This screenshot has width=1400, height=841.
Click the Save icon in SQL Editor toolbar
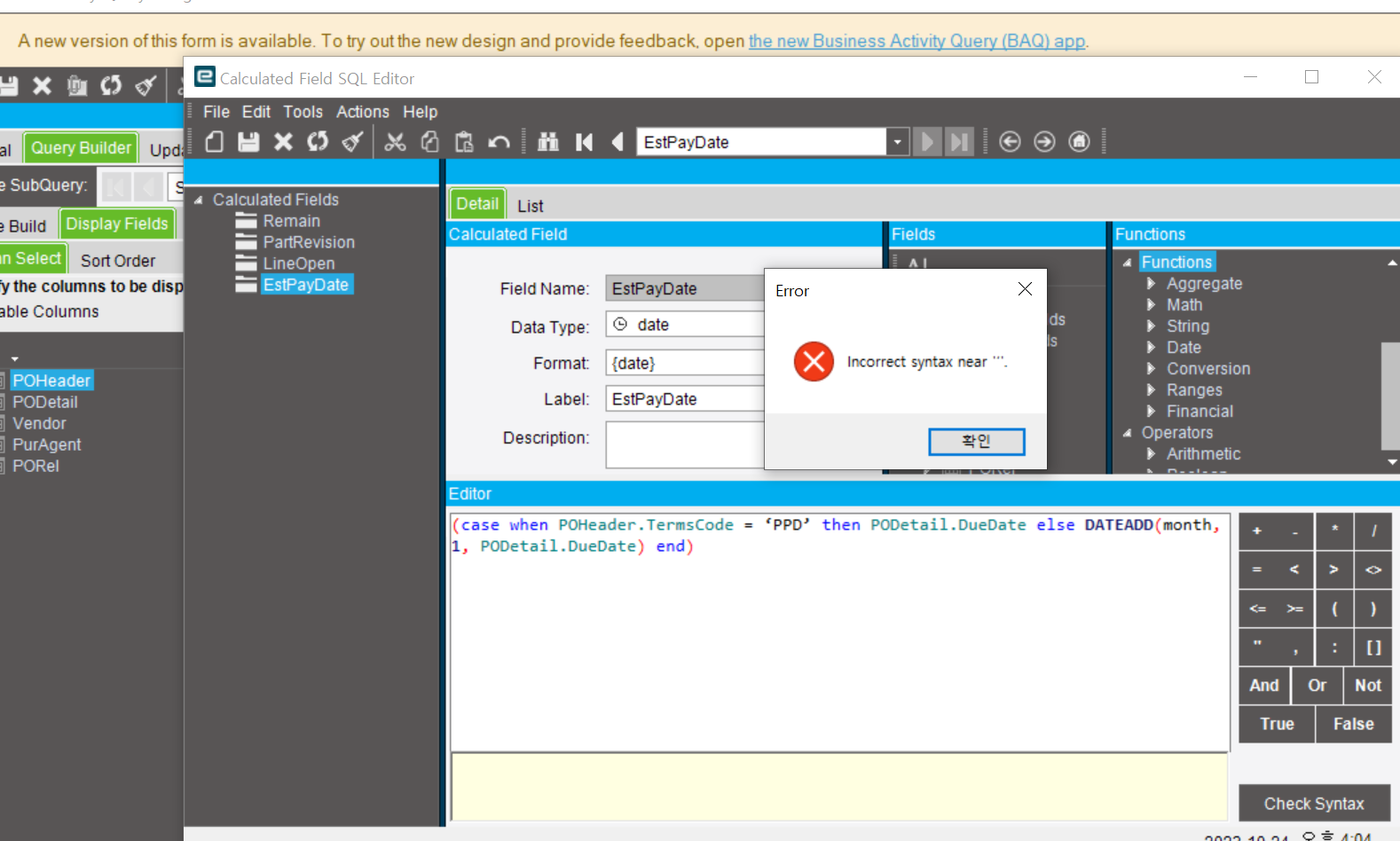coord(248,142)
